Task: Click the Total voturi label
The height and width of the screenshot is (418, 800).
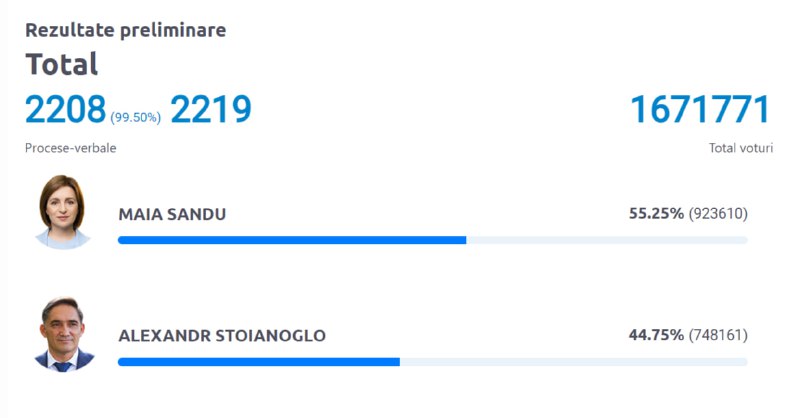Action: pos(741,148)
